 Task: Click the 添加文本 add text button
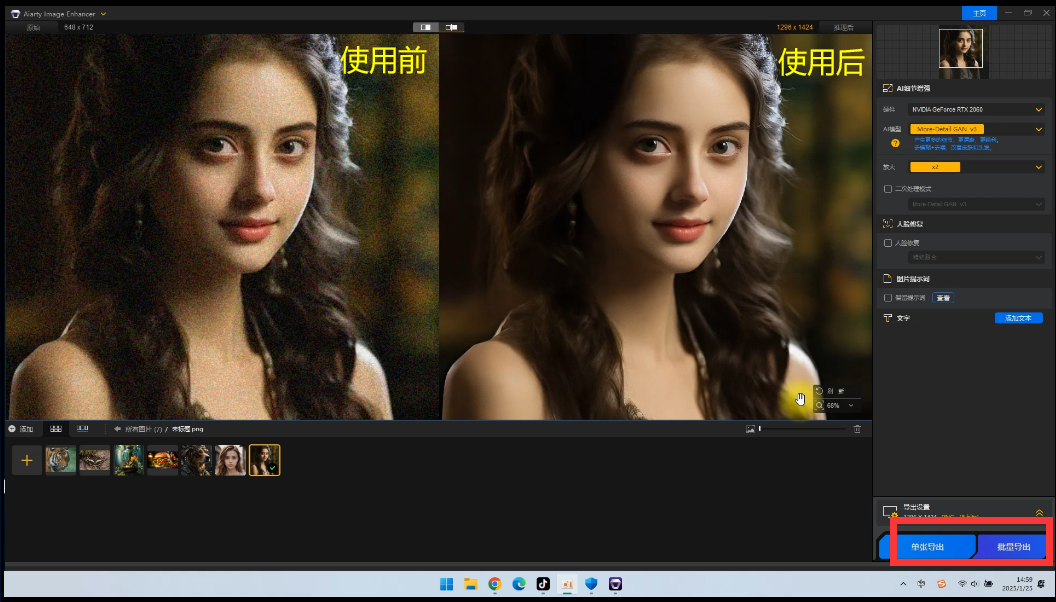click(1019, 318)
